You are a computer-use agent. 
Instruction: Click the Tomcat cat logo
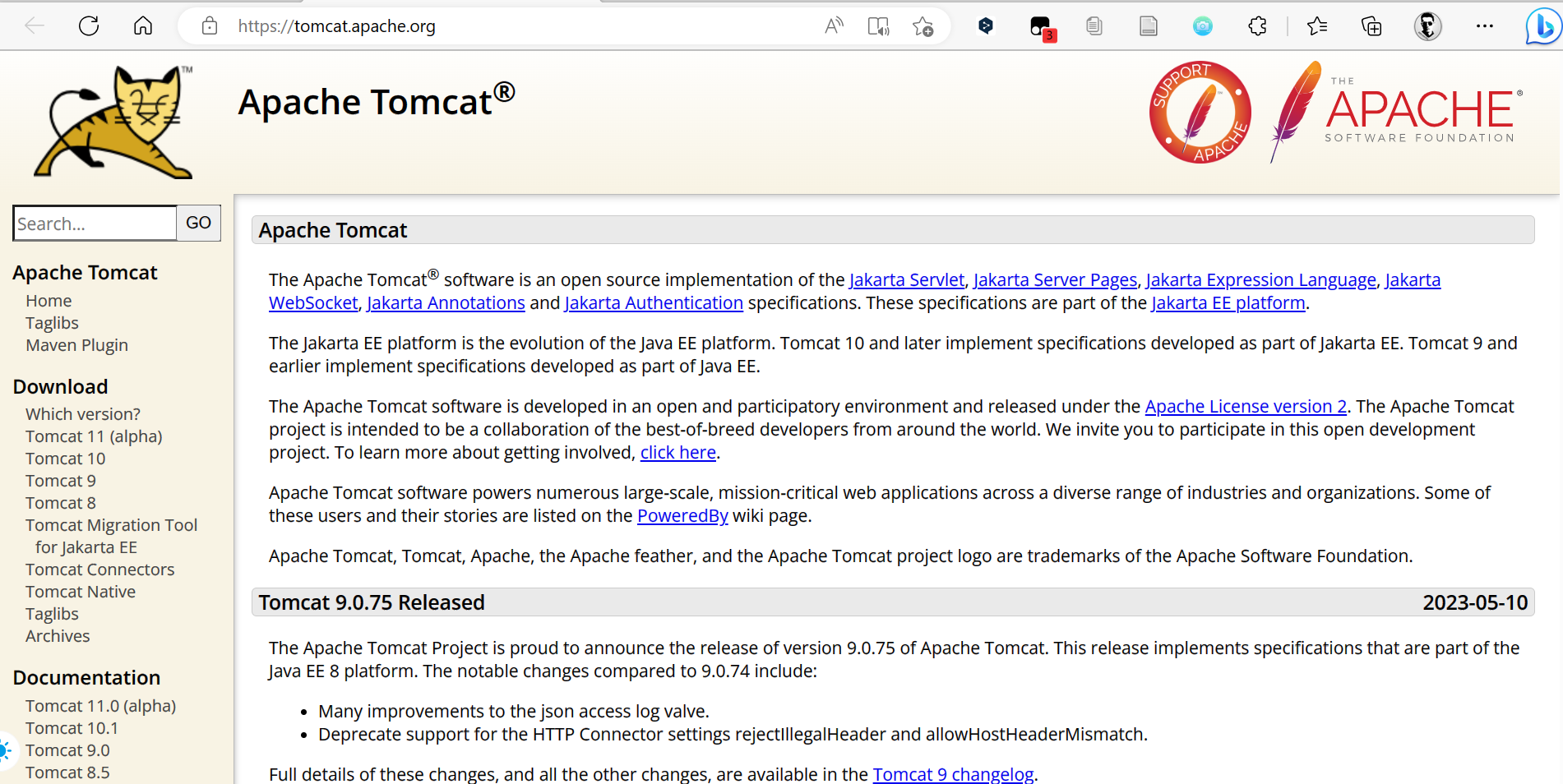113,122
